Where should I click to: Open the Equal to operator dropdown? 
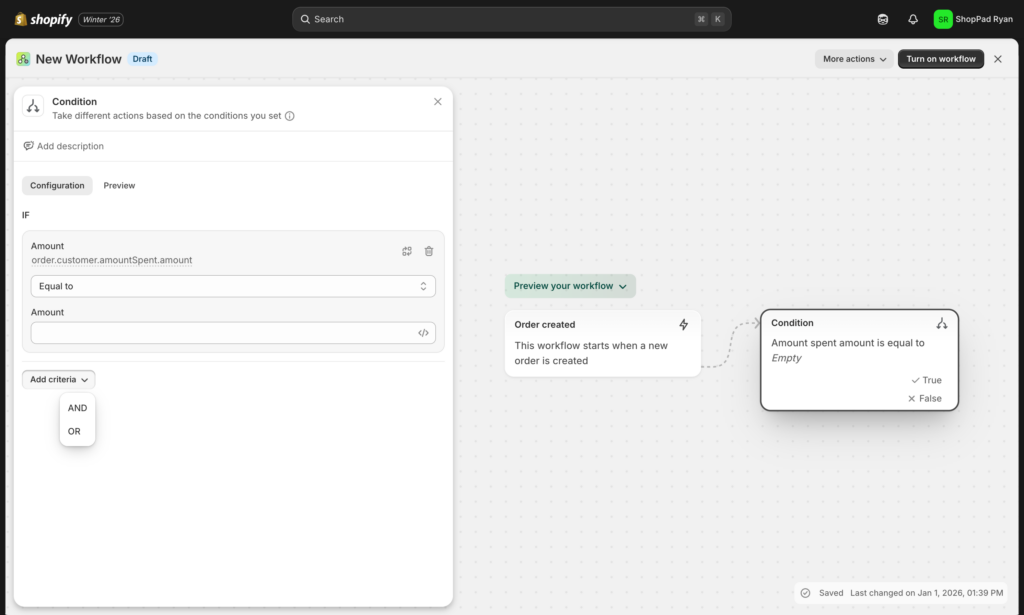tap(232, 286)
